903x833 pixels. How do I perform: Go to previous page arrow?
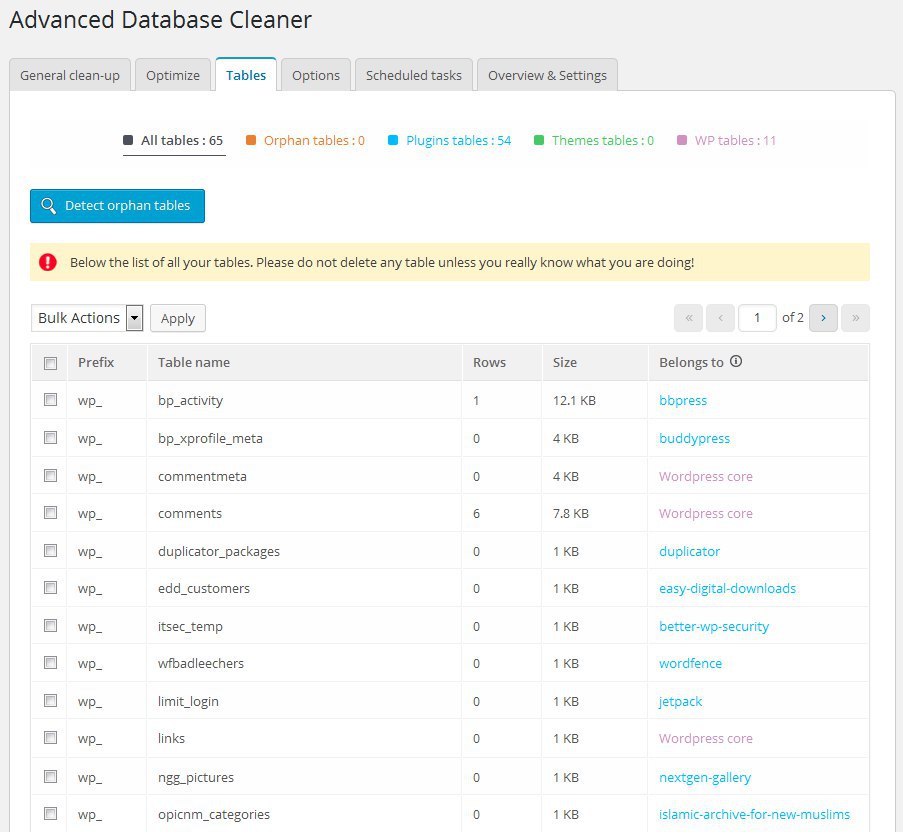[720, 318]
